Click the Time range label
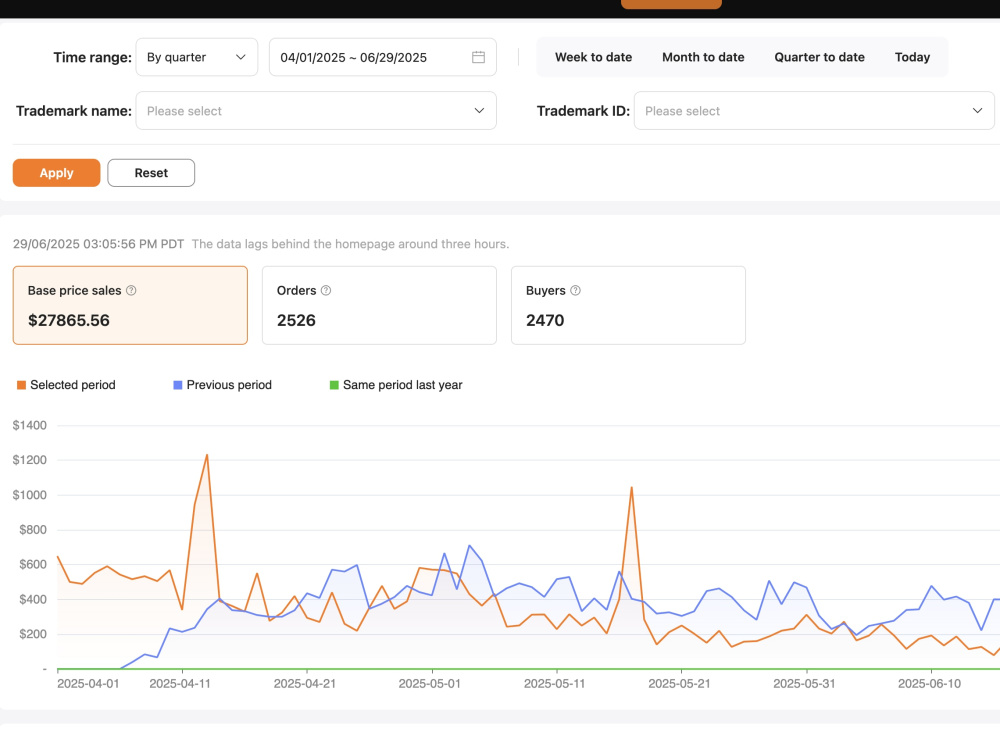This screenshot has width=1000, height=750. coord(92,57)
